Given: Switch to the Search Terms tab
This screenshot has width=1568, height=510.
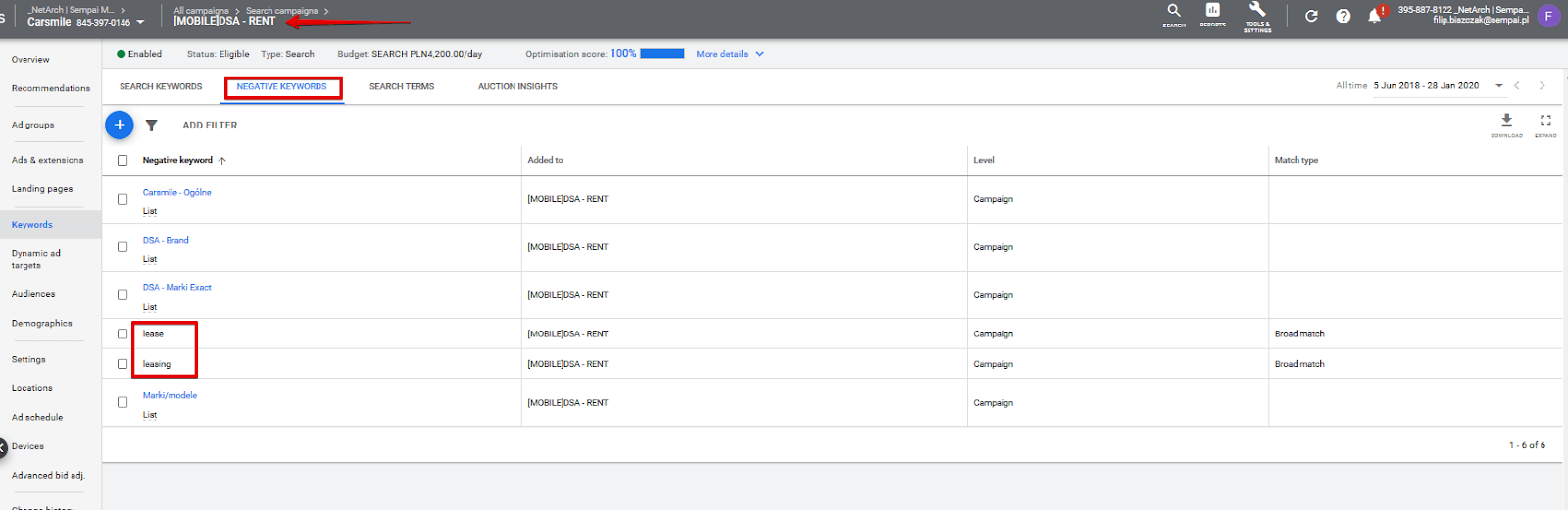Looking at the screenshot, I should [402, 86].
